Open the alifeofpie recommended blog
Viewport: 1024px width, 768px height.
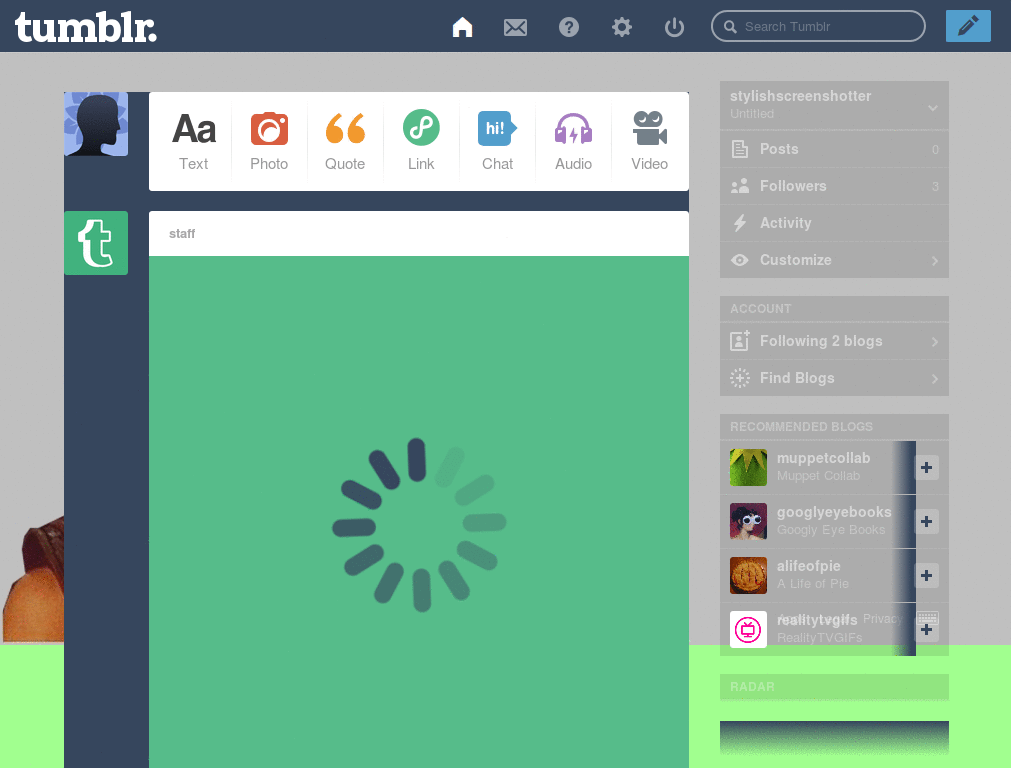pyautogui.click(x=808, y=566)
